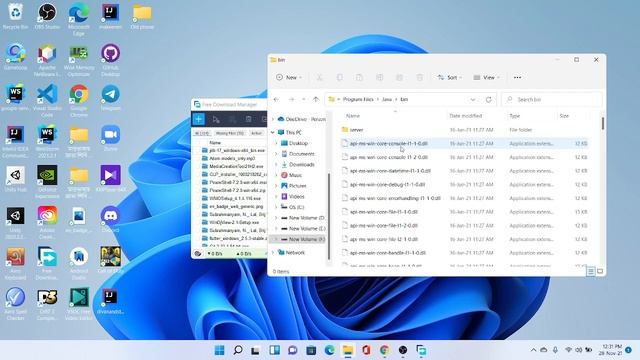
Task: Switch to large thumbnails view in Explorer status bar
Action: tap(600, 271)
